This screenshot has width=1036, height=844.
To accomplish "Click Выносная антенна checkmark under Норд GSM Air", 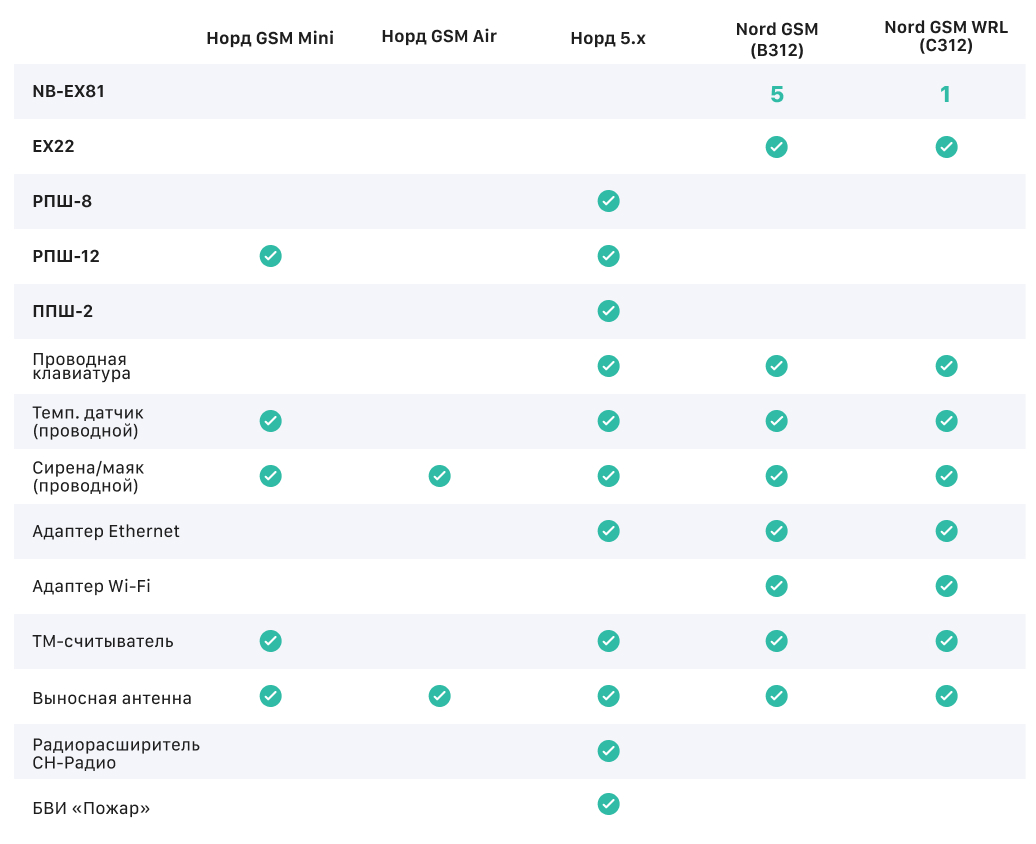I will coord(439,696).
